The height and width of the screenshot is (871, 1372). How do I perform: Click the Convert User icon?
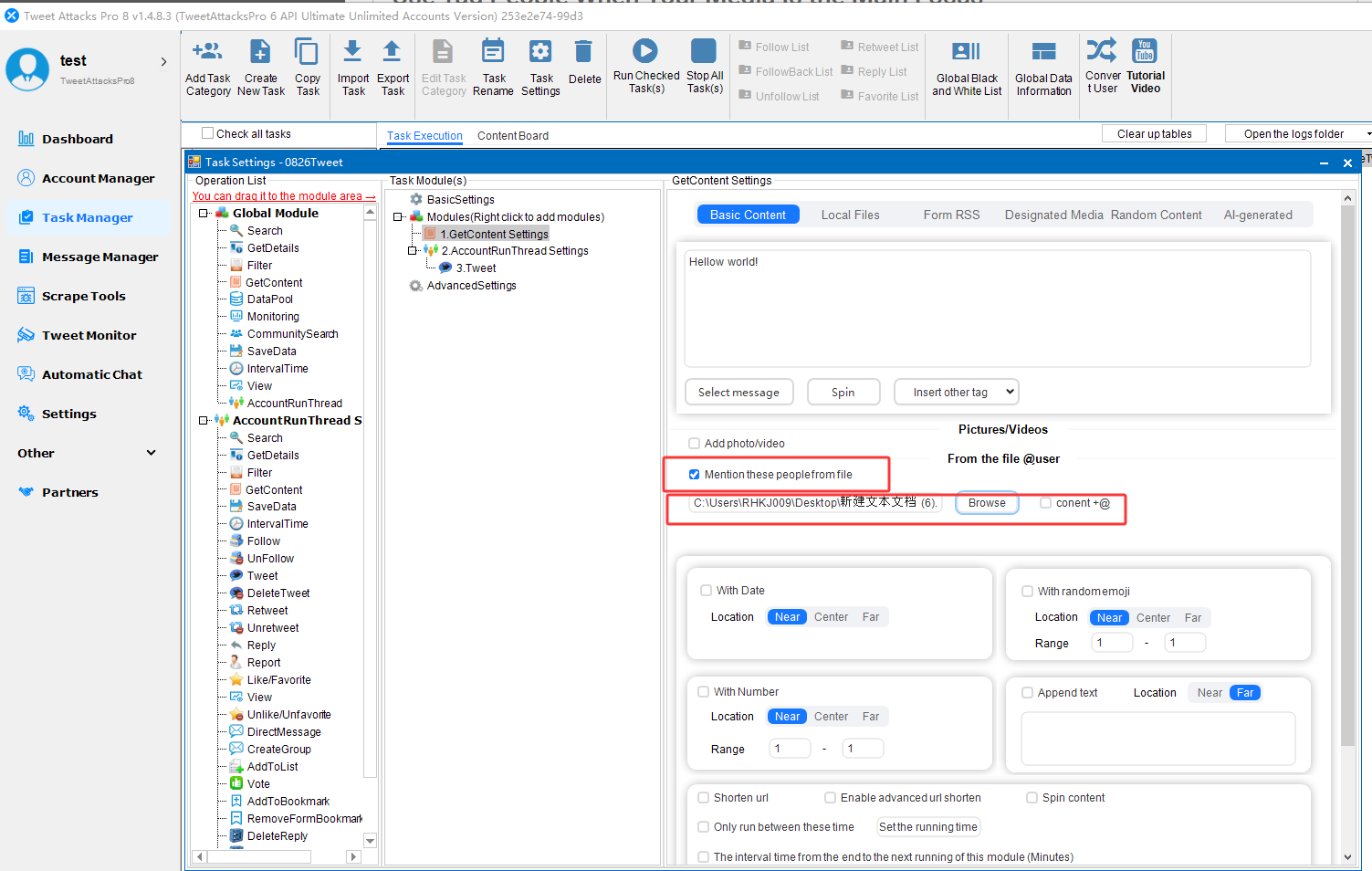click(1102, 49)
